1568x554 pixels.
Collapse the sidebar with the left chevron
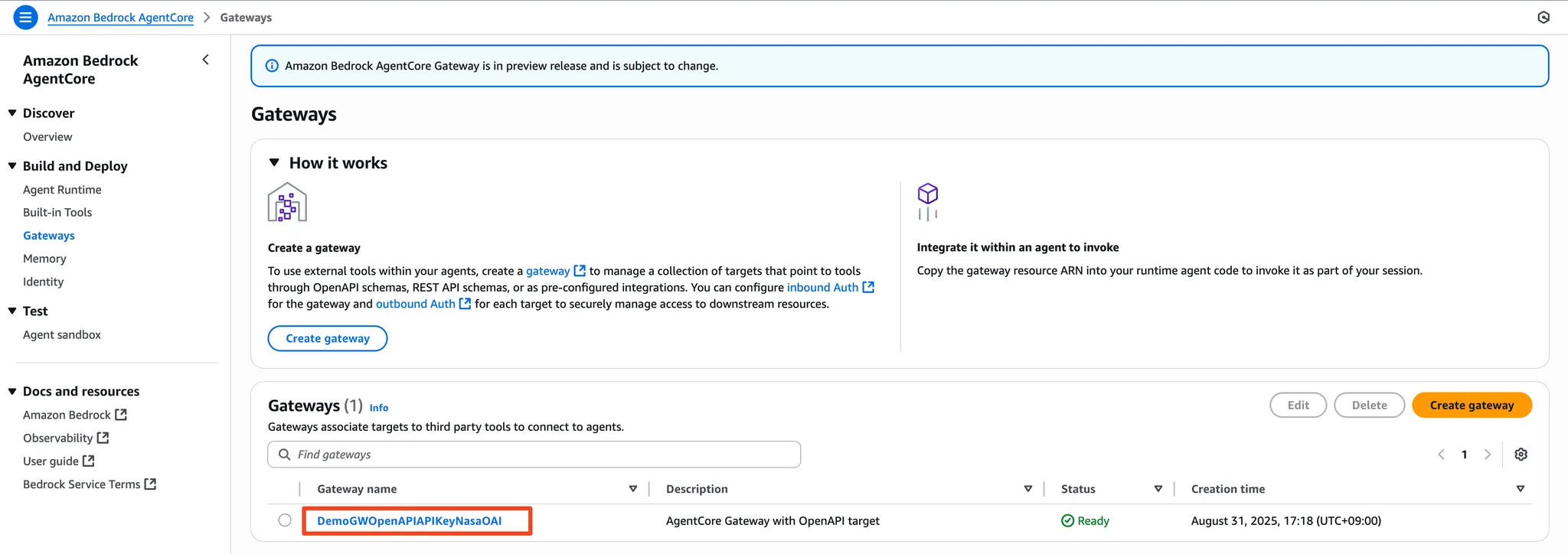click(x=205, y=60)
